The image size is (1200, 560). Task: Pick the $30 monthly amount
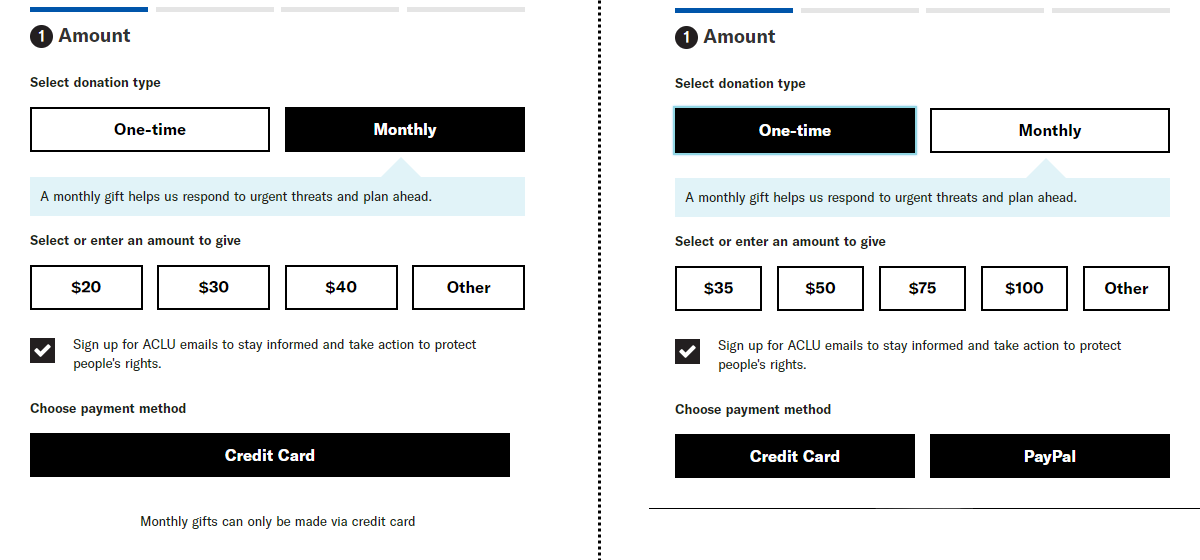[x=213, y=288]
